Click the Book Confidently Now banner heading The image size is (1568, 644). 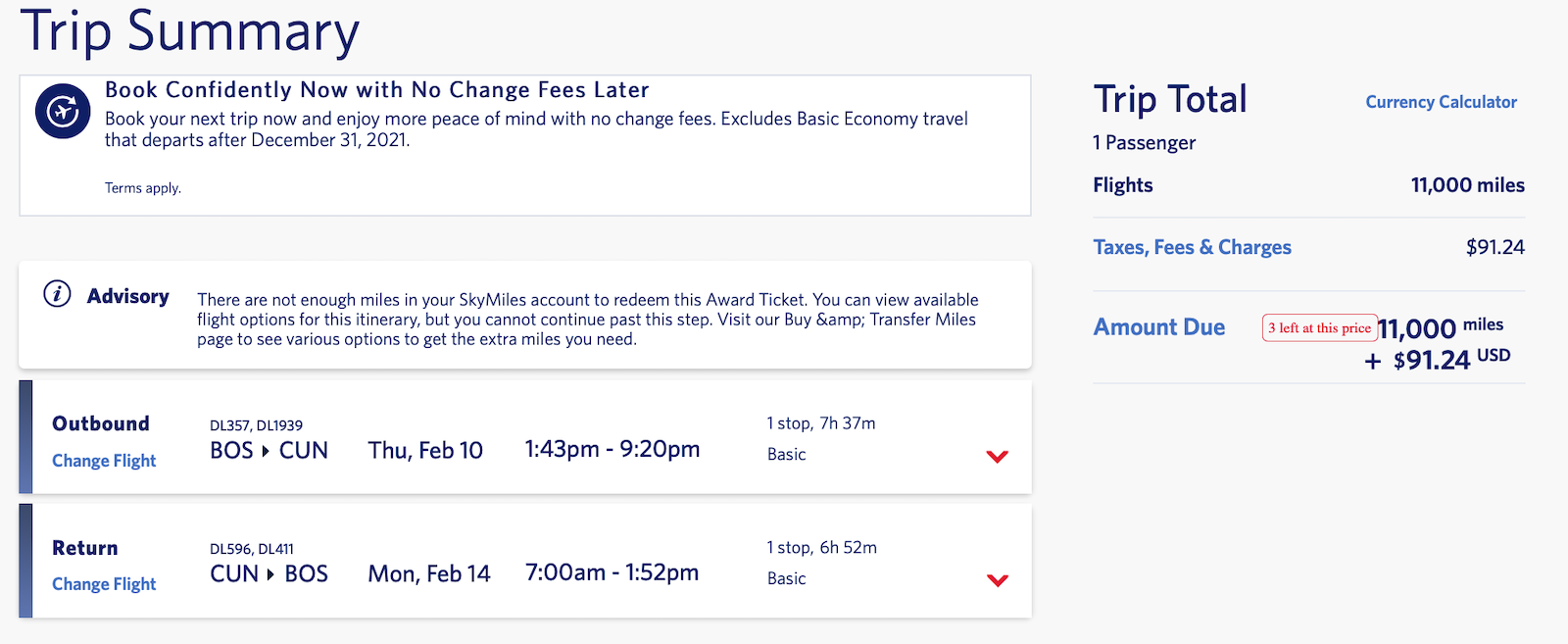point(376,90)
